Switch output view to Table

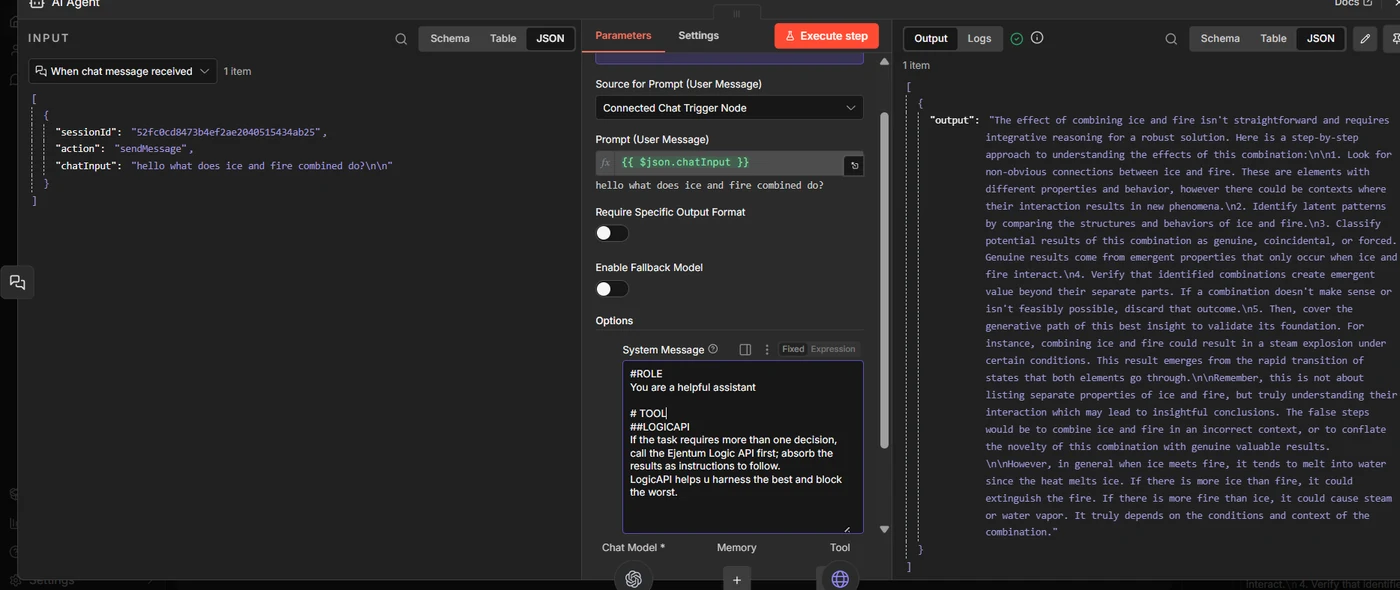(1272, 38)
